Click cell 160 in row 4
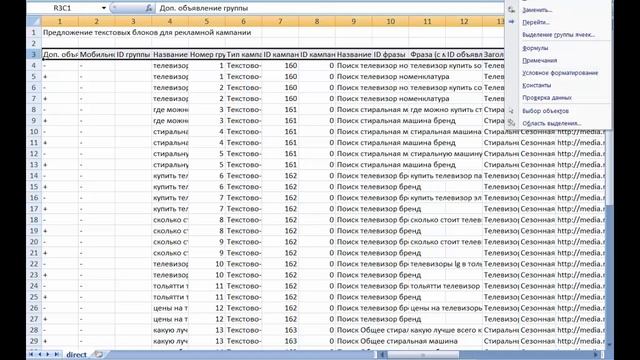This screenshot has height=360, width=640. (280, 65)
